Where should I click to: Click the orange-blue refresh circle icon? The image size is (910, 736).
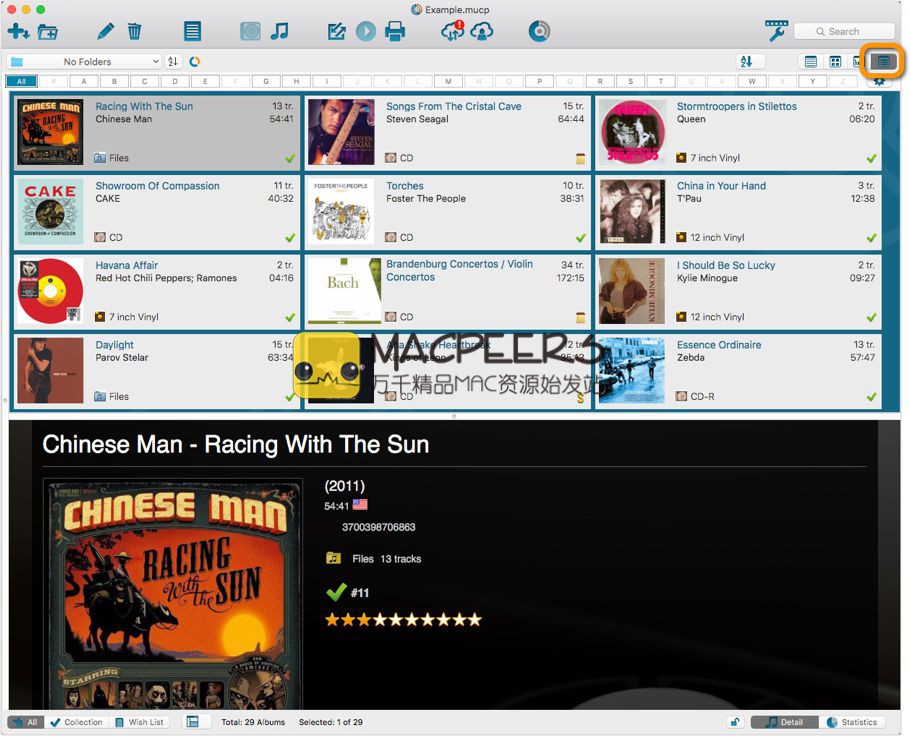click(x=194, y=61)
